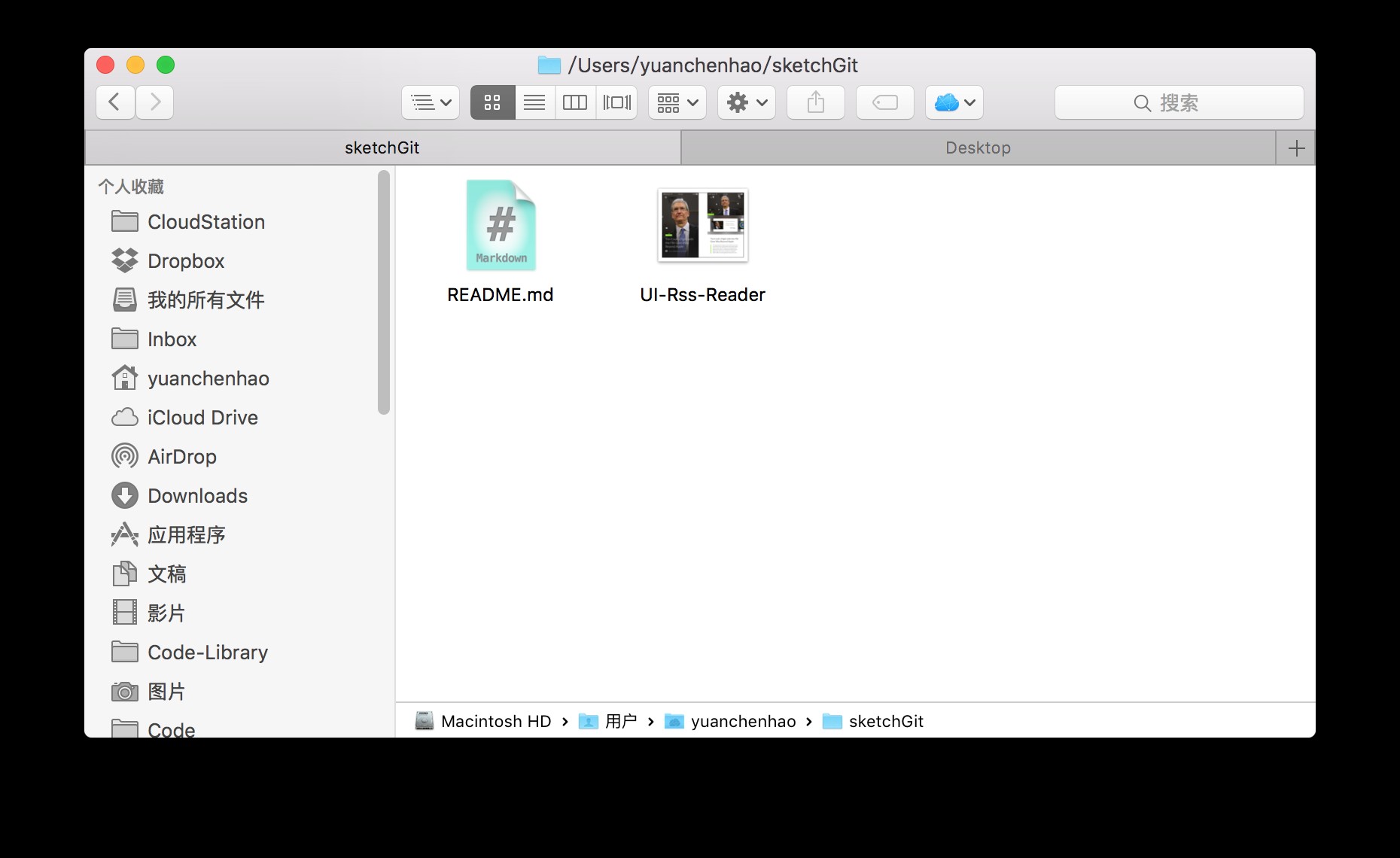Select the README.md Markdown file icon
The image size is (1400, 858).
501,225
